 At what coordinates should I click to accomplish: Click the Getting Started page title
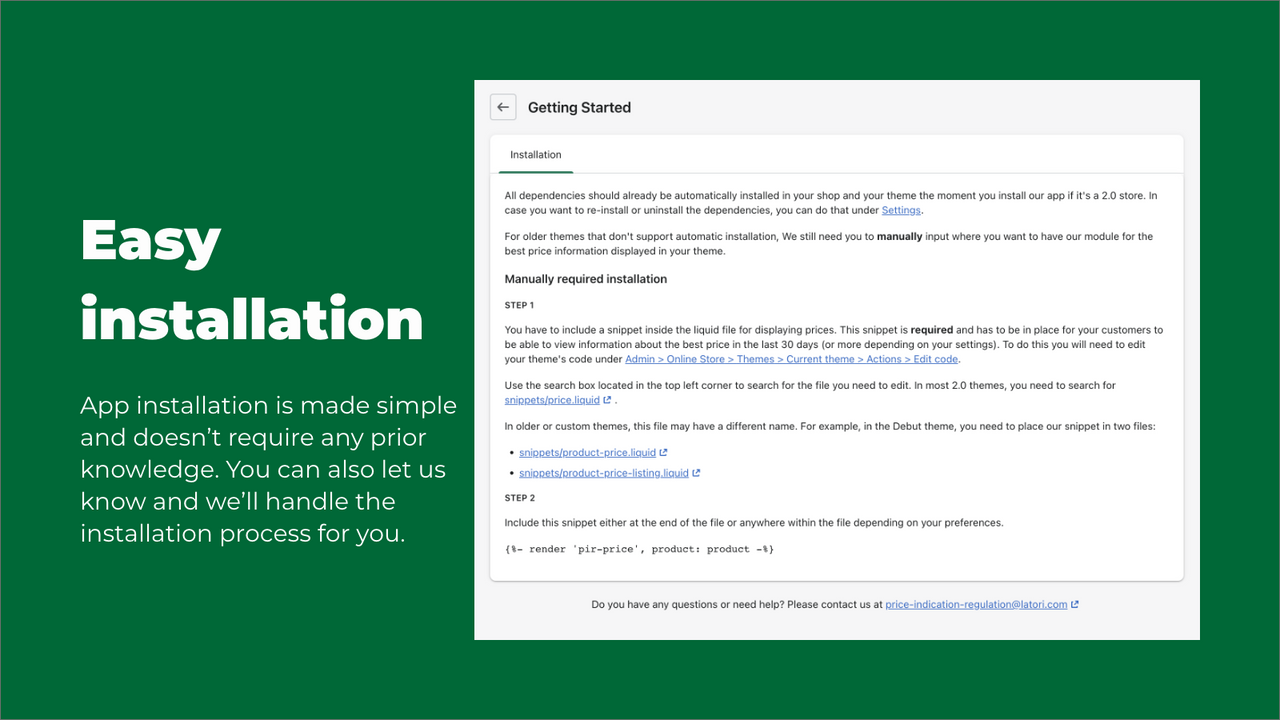click(579, 107)
